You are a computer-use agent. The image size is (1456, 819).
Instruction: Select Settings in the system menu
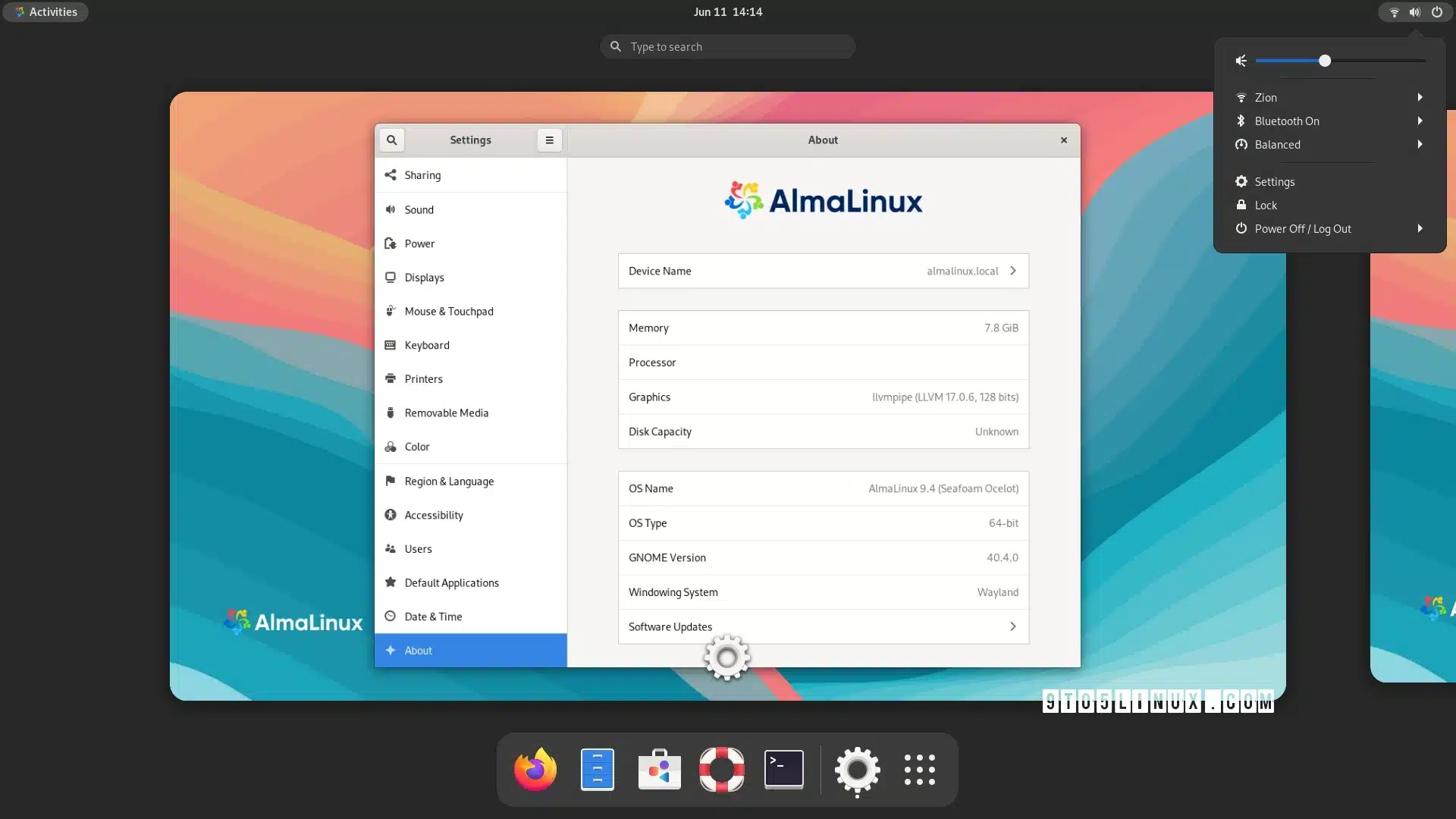pyautogui.click(x=1274, y=181)
